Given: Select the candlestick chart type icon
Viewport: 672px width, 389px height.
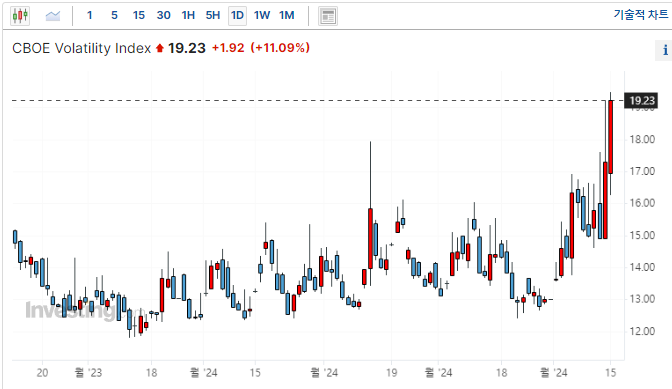Looking at the screenshot, I should (x=20, y=16).
